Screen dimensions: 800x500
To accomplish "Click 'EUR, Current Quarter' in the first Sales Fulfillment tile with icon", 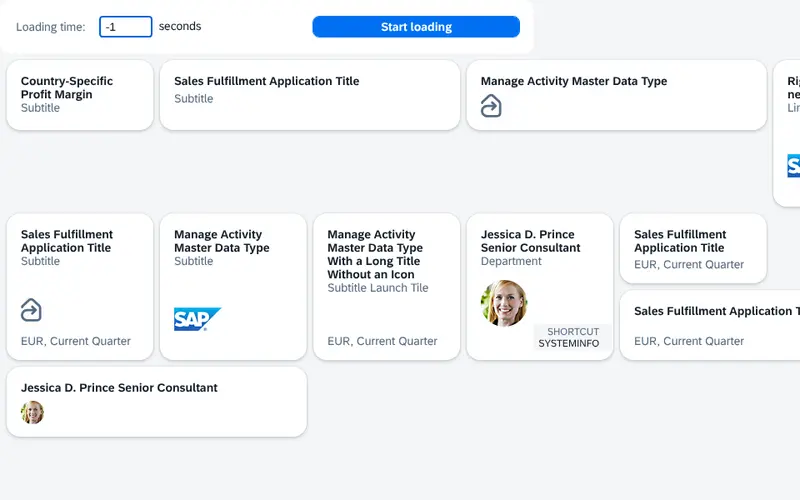I will click(76, 341).
